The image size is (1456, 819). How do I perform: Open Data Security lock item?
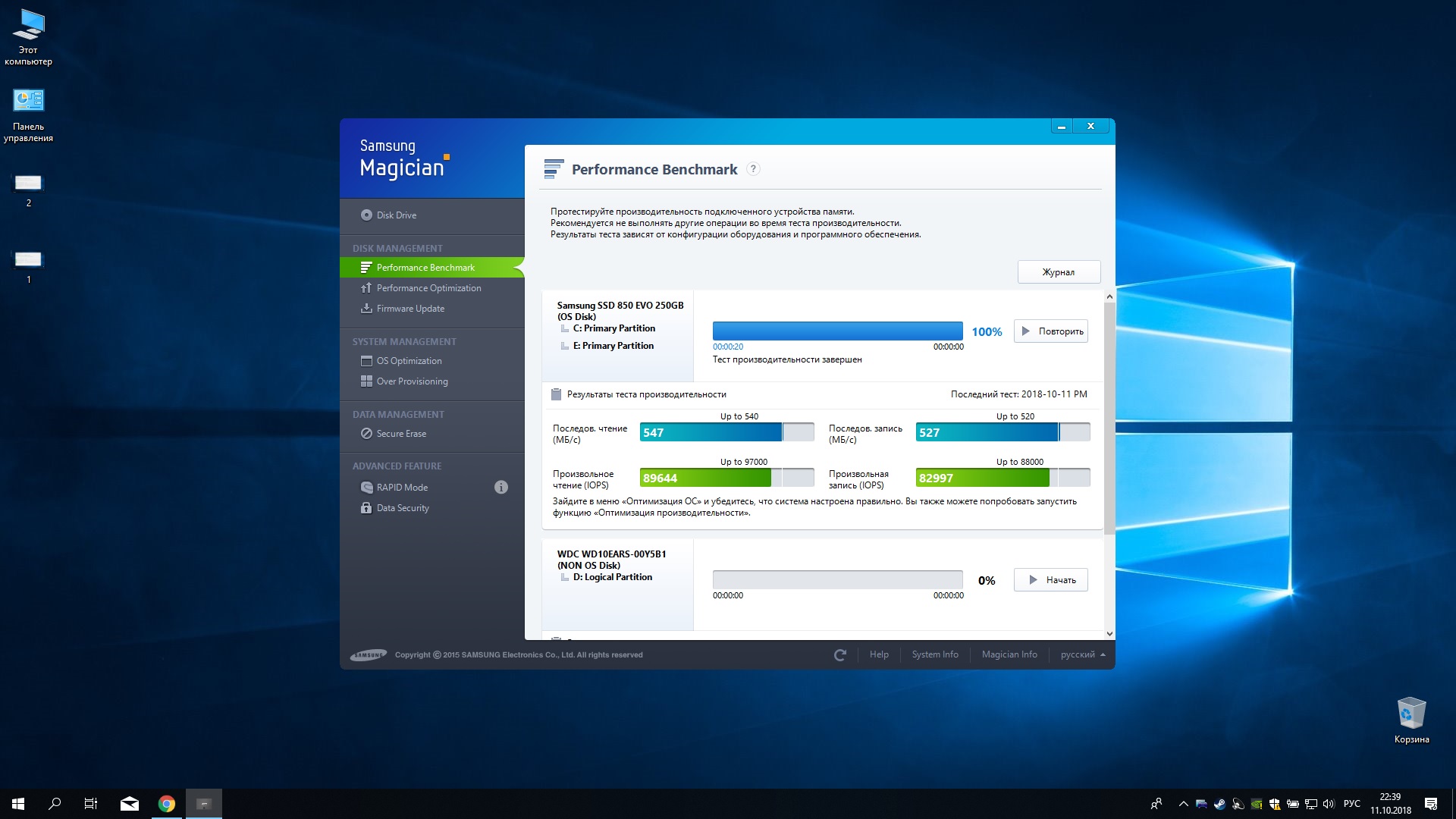(402, 508)
